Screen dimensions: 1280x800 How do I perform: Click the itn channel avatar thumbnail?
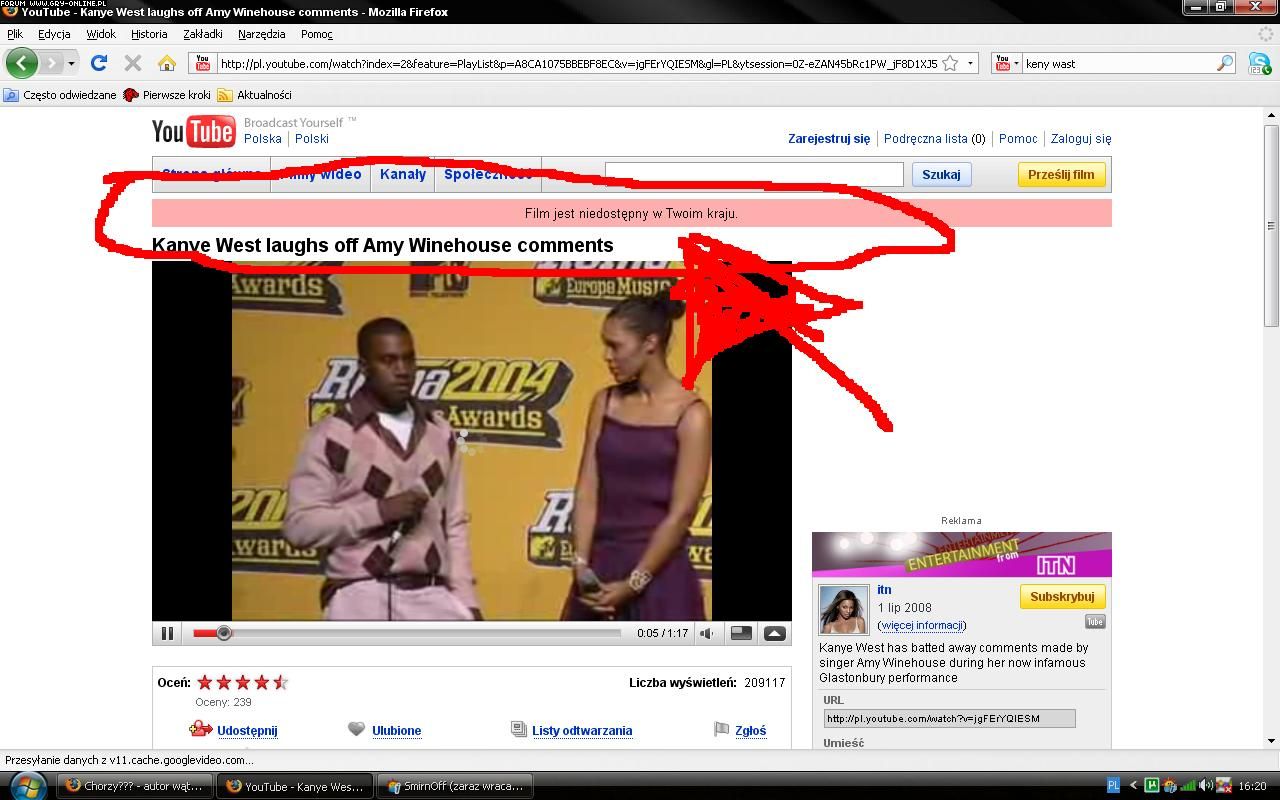tap(844, 610)
